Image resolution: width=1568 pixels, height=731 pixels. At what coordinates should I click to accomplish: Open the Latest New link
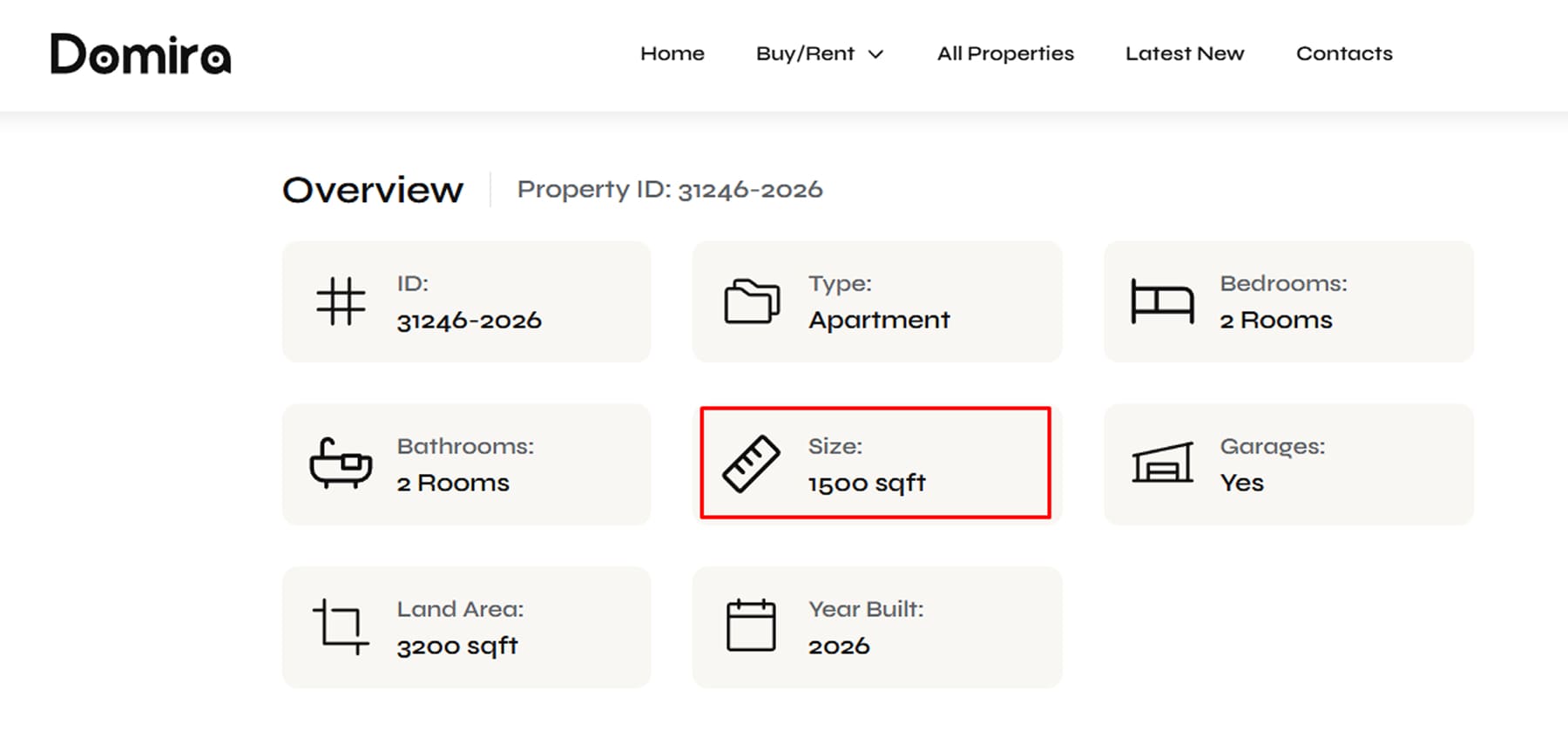tap(1185, 54)
